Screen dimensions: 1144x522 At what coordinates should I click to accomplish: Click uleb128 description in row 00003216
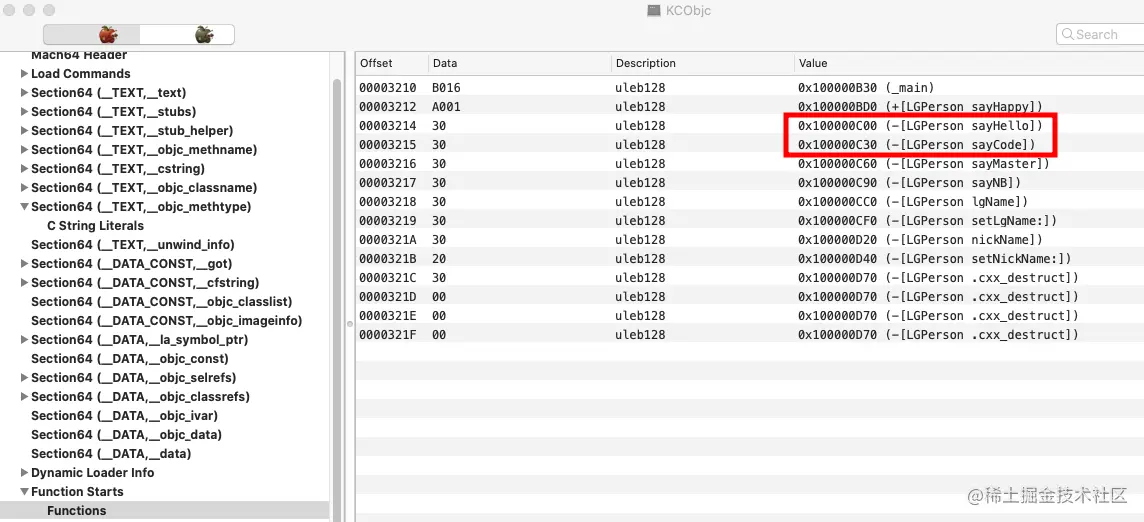point(641,164)
